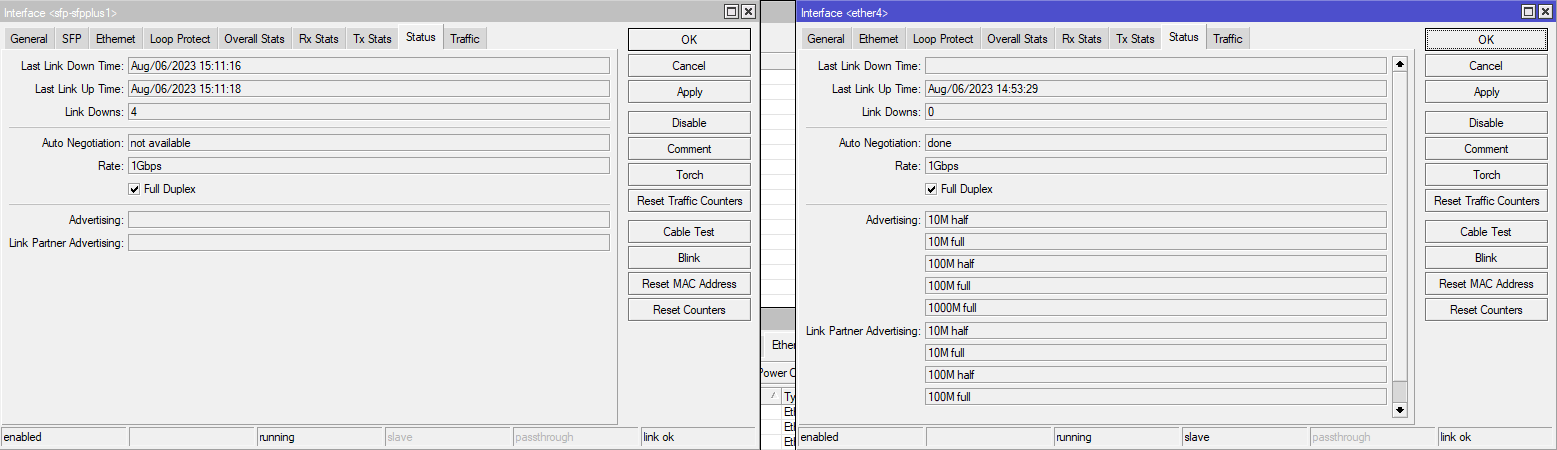Disable the ether4 interface

(x=1486, y=123)
